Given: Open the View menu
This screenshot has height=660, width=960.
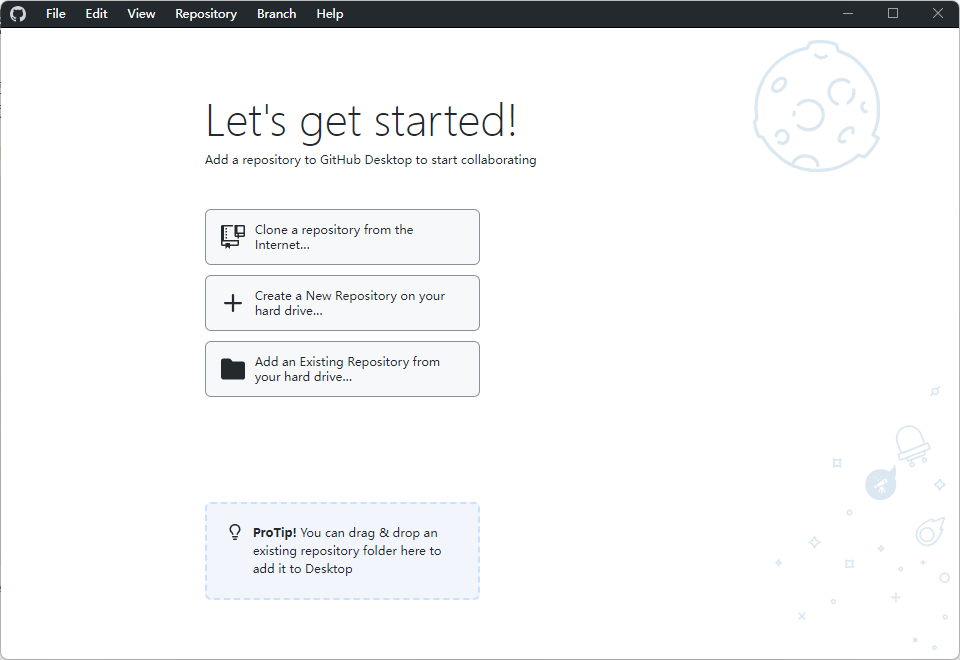Looking at the screenshot, I should pyautogui.click(x=141, y=14).
